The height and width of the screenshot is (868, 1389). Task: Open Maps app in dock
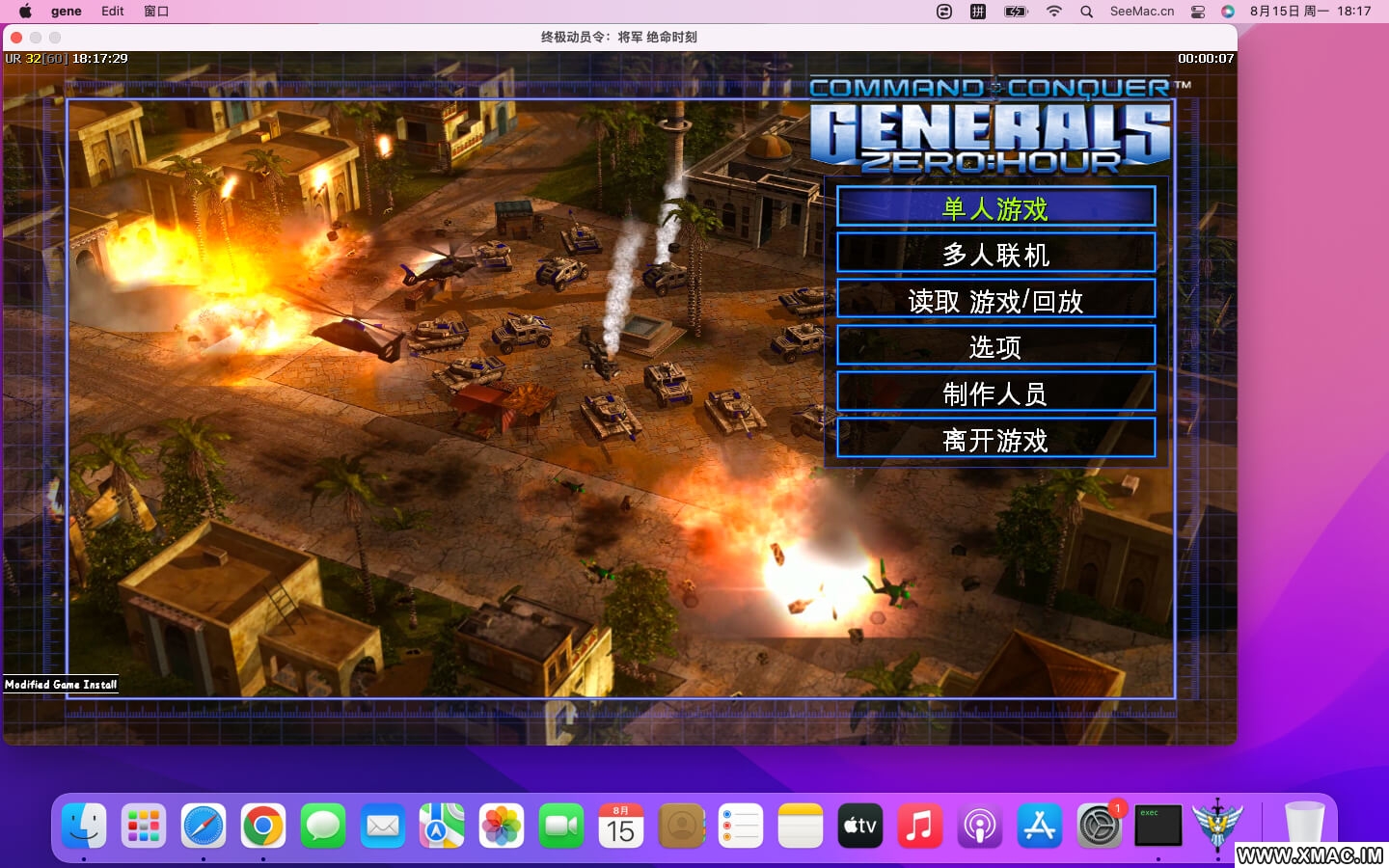(442, 827)
